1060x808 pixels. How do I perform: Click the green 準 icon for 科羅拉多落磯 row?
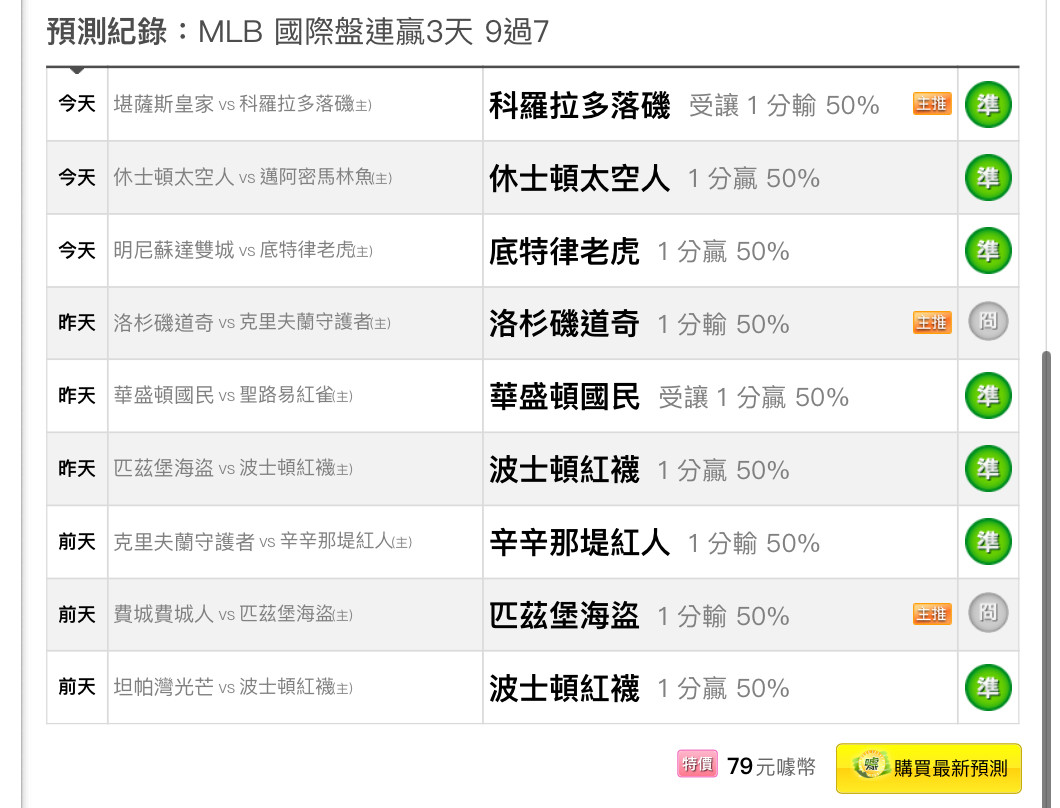click(988, 105)
